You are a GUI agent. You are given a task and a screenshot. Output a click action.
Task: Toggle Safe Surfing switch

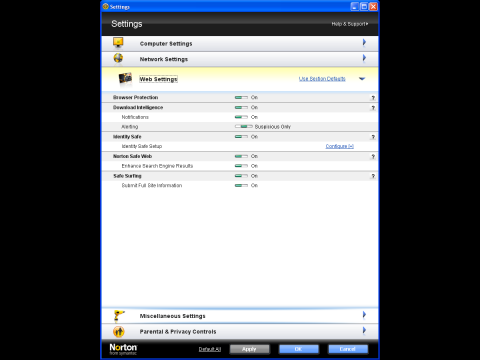[x=241, y=176]
